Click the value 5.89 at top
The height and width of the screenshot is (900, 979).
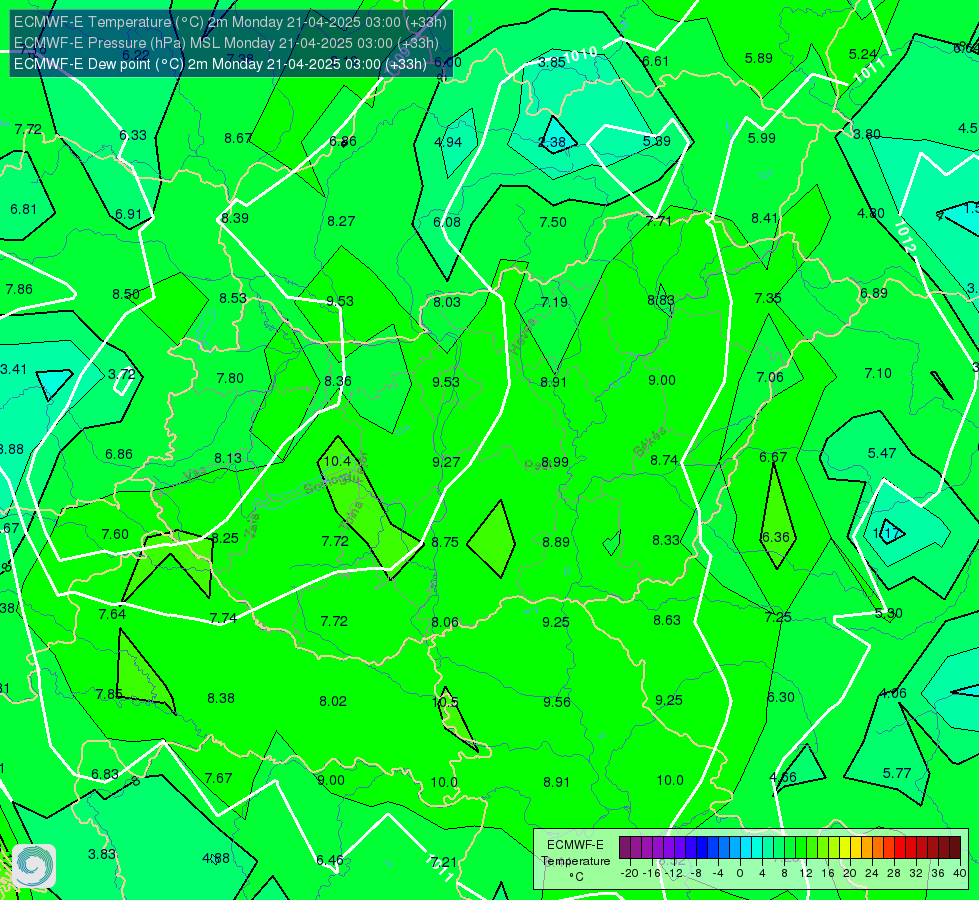click(759, 59)
